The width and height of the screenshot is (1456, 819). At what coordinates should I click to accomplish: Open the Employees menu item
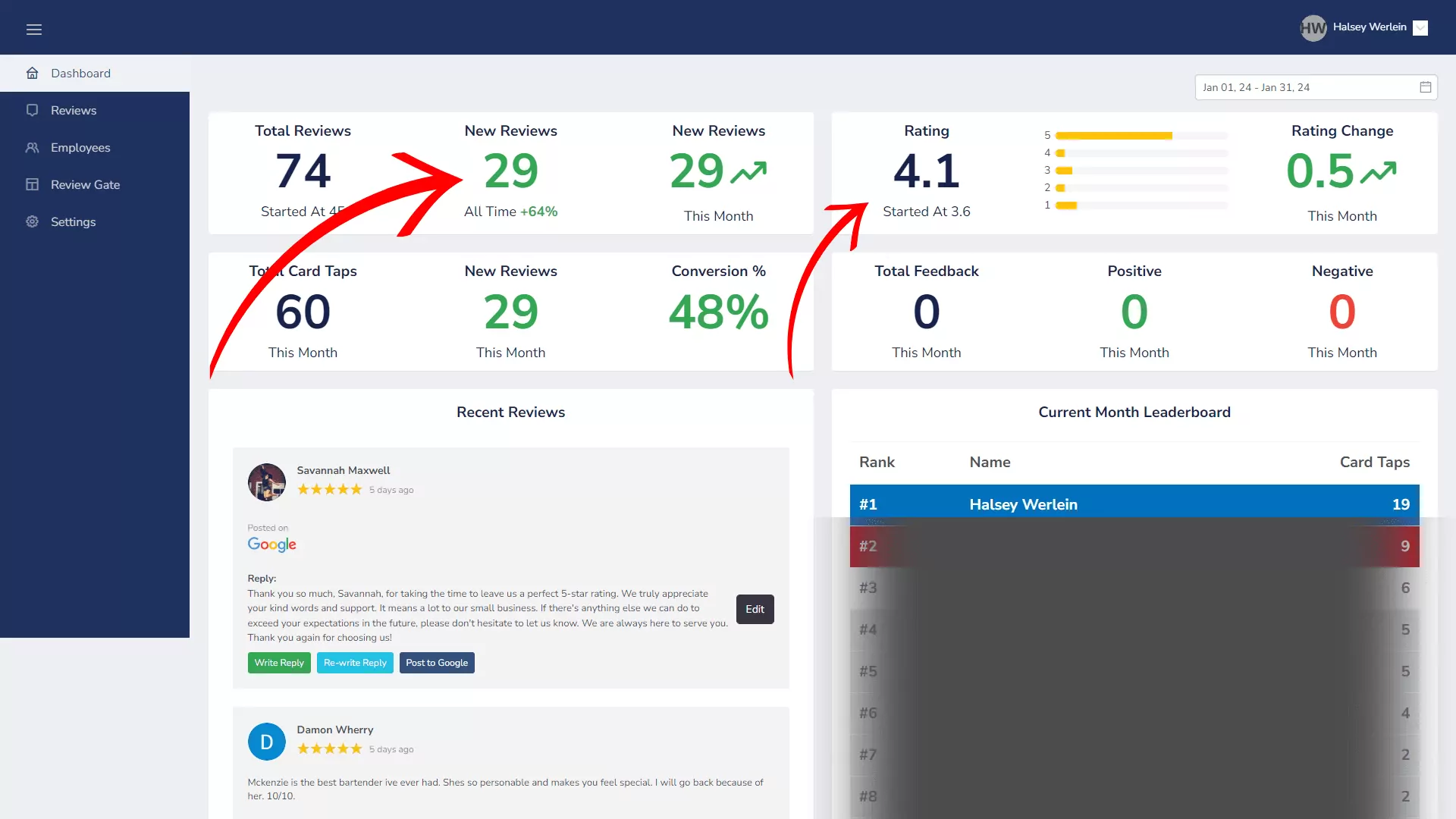point(80,148)
